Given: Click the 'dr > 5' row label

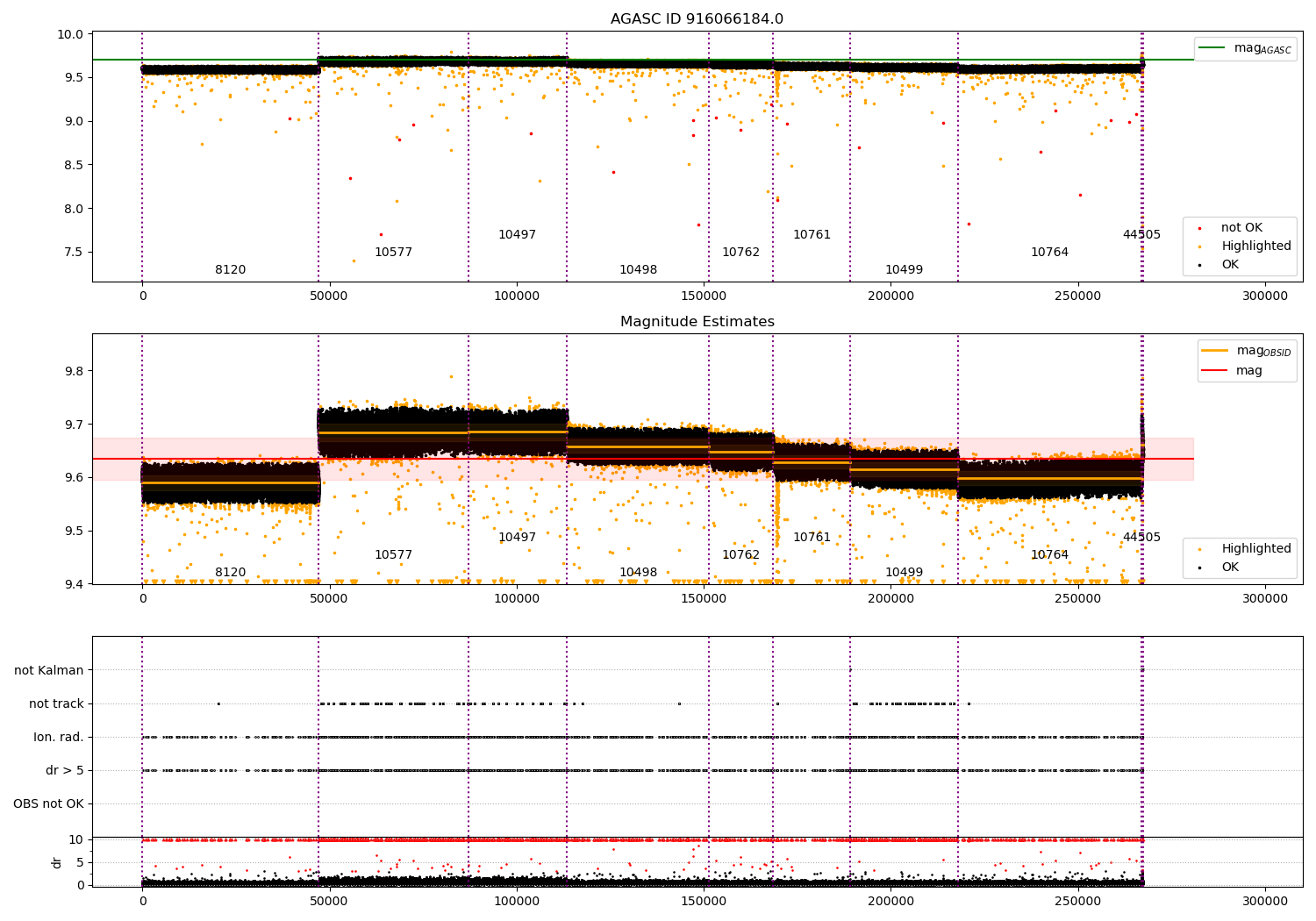Looking at the screenshot, I should coord(65,770).
